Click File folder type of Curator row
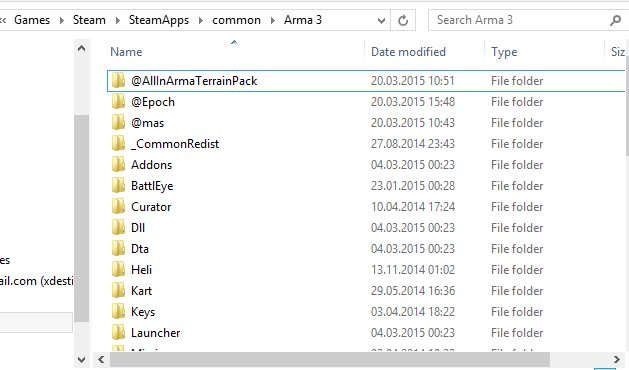This screenshot has width=629, height=370. 517,207
